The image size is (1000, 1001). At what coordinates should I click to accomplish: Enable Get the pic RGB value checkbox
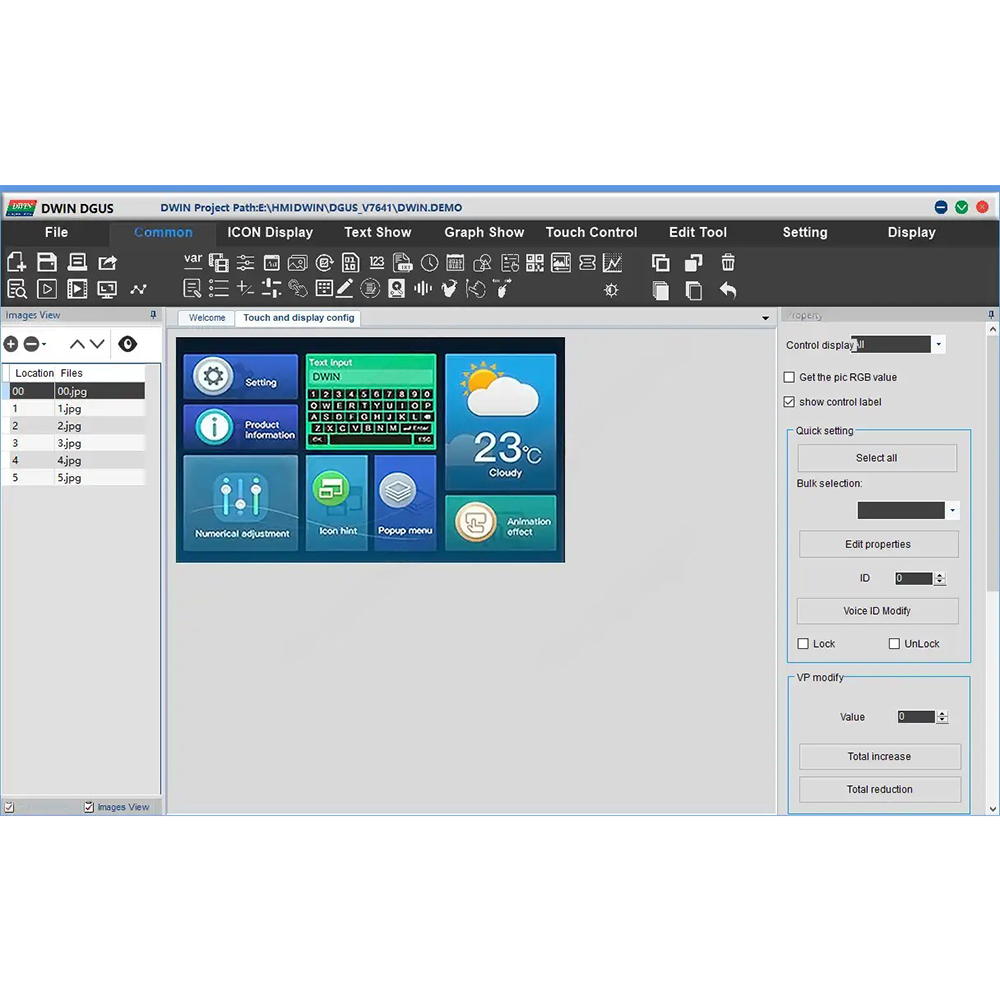click(789, 378)
